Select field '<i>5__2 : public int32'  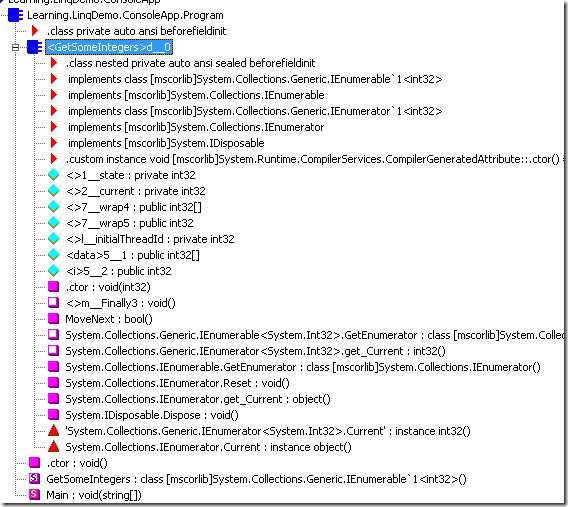119,271
